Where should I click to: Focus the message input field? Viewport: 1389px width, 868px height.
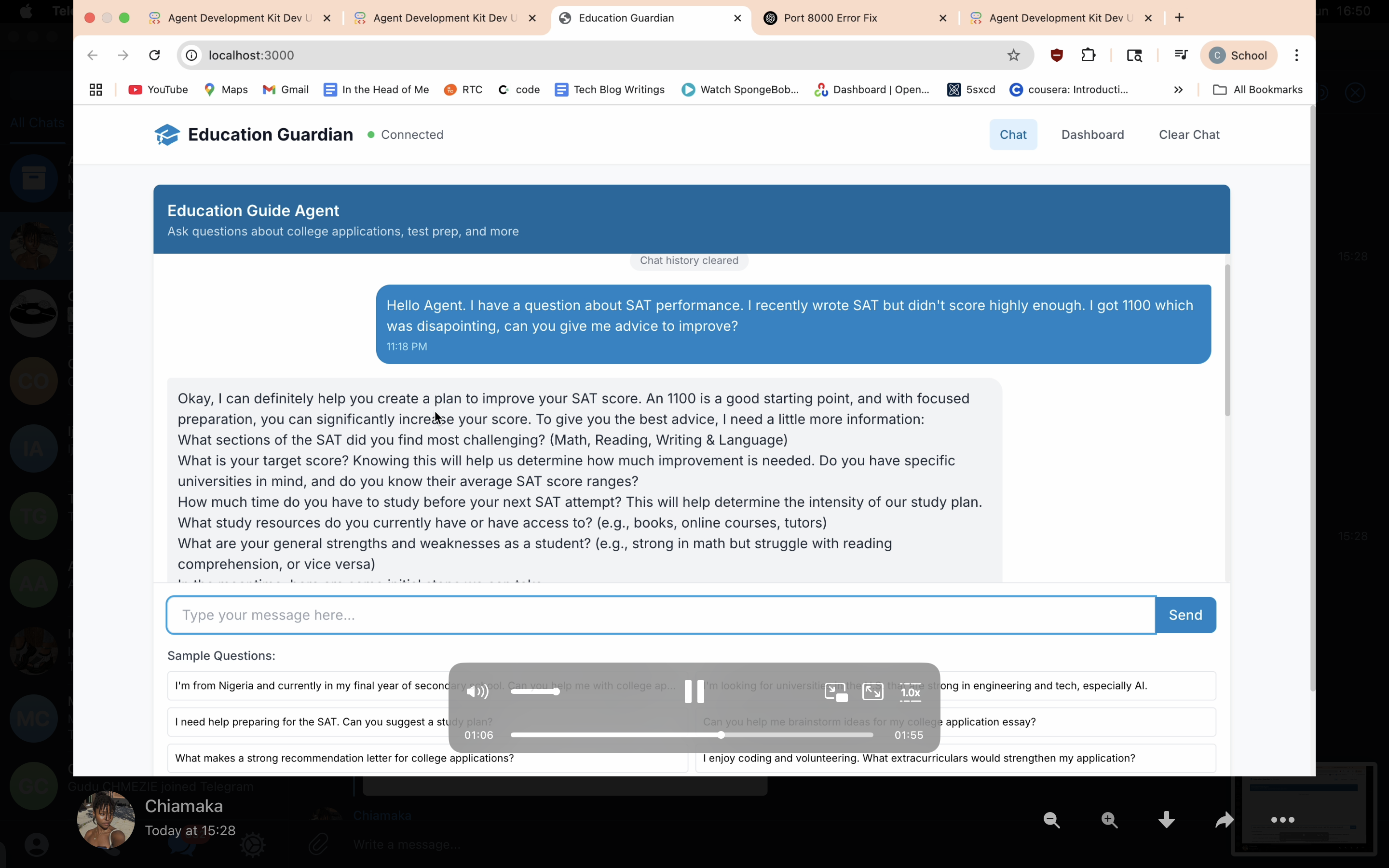(x=660, y=615)
